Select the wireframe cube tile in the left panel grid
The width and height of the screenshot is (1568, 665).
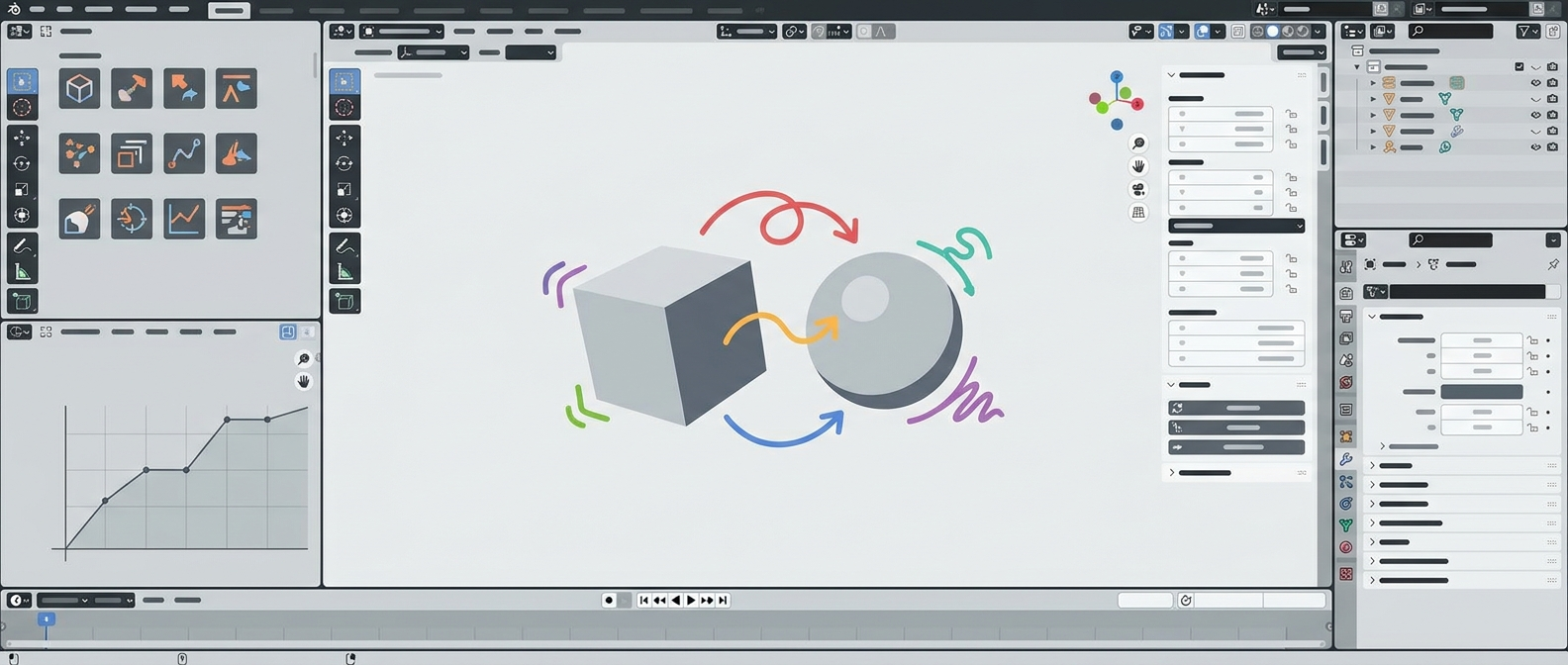click(79, 89)
